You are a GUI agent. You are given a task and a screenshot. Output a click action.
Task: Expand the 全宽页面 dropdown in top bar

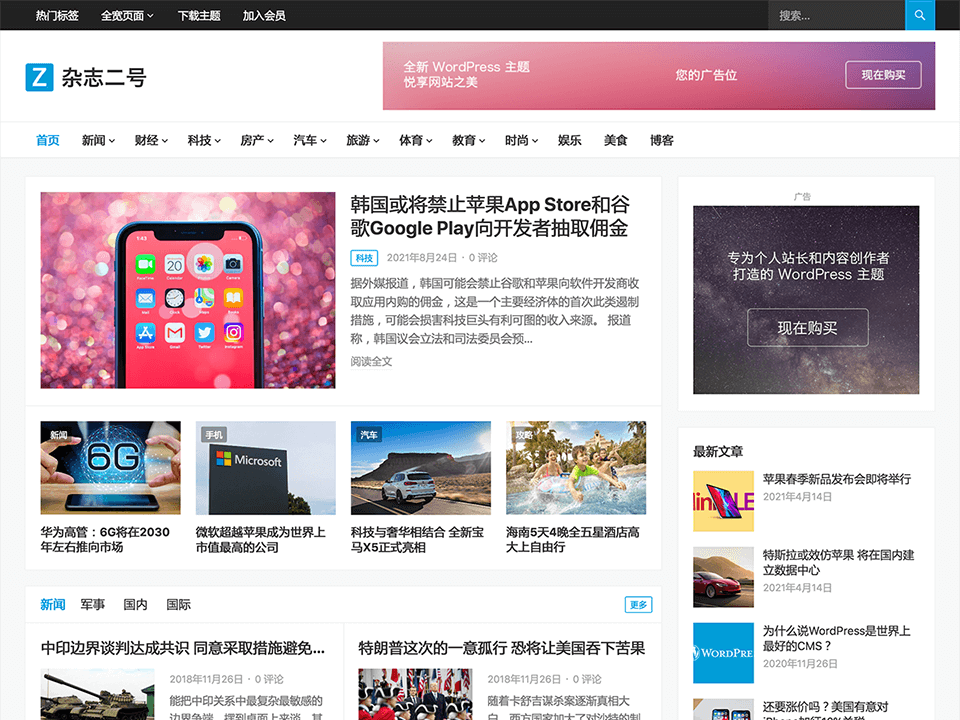point(127,16)
